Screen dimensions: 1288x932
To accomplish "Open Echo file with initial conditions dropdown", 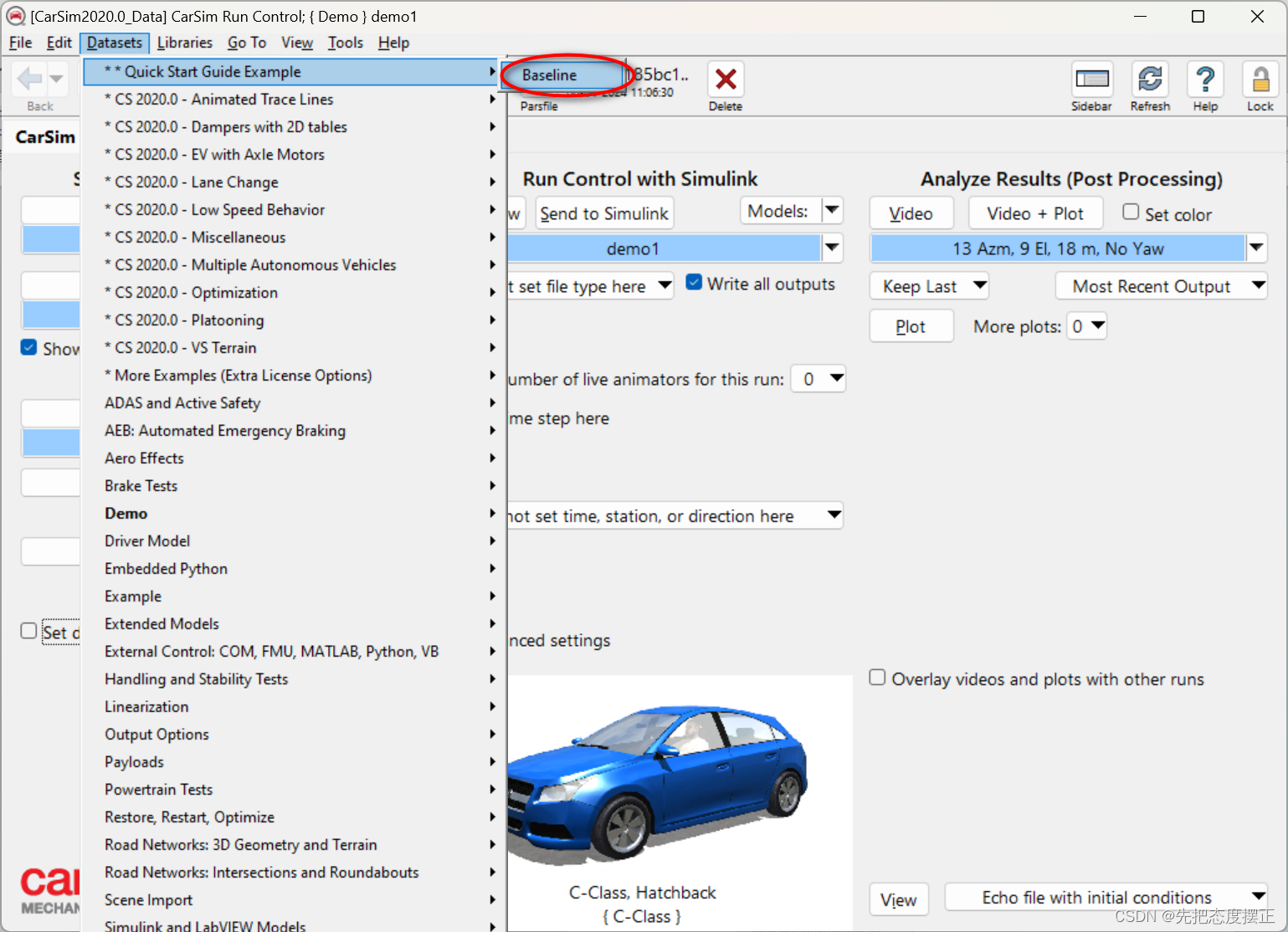I will (x=1106, y=898).
